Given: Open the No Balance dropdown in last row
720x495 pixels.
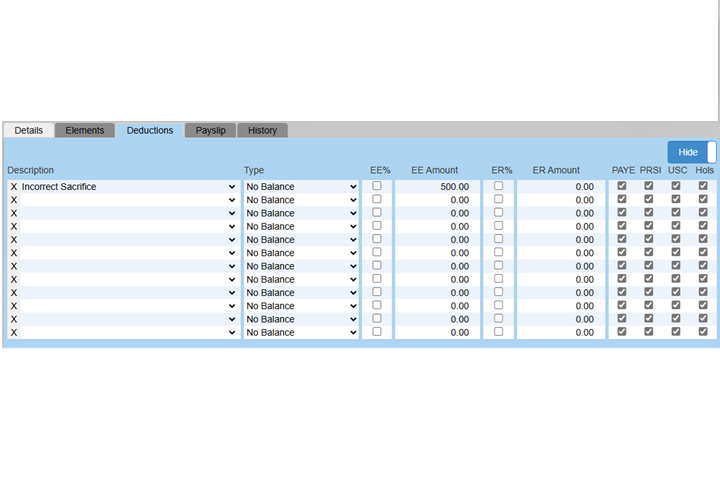Looking at the screenshot, I should (x=301, y=332).
